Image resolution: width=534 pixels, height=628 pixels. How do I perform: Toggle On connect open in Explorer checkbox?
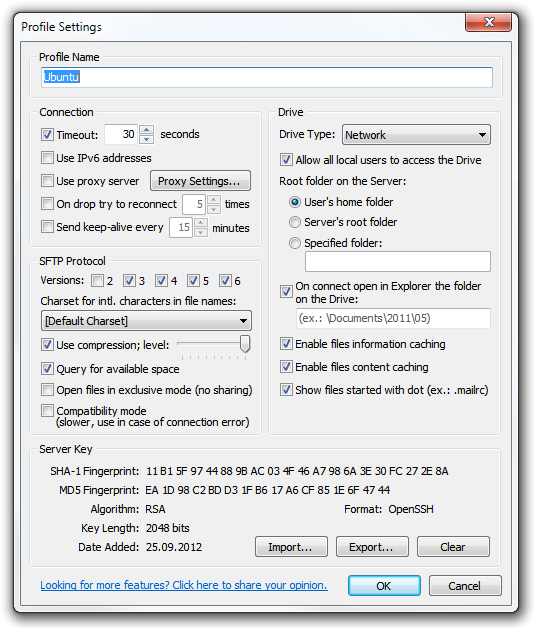tap(286, 292)
